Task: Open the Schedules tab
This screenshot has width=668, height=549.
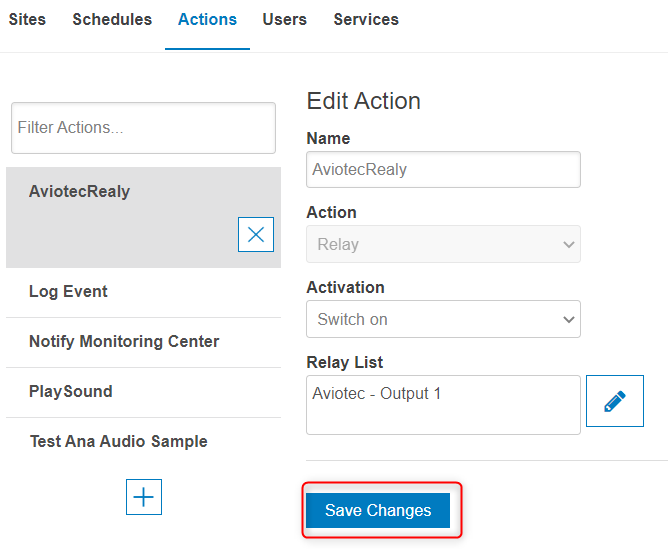Action: pos(112,20)
